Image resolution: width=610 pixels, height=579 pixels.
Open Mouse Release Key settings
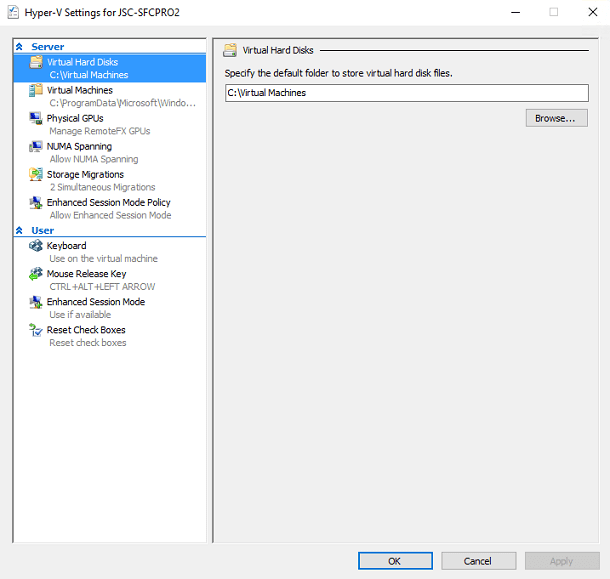pyautogui.click(x=110, y=280)
